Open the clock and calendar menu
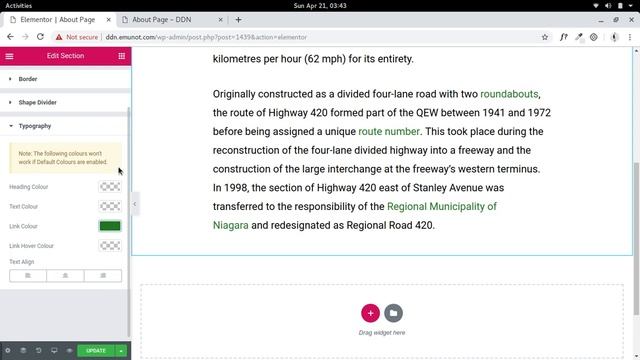This screenshot has height=360, width=640. click(x=320, y=5)
